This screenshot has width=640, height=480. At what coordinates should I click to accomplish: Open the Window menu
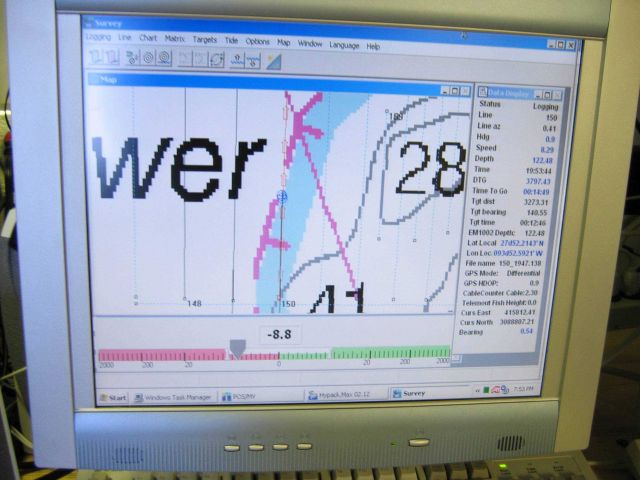(x=310, y=43)
